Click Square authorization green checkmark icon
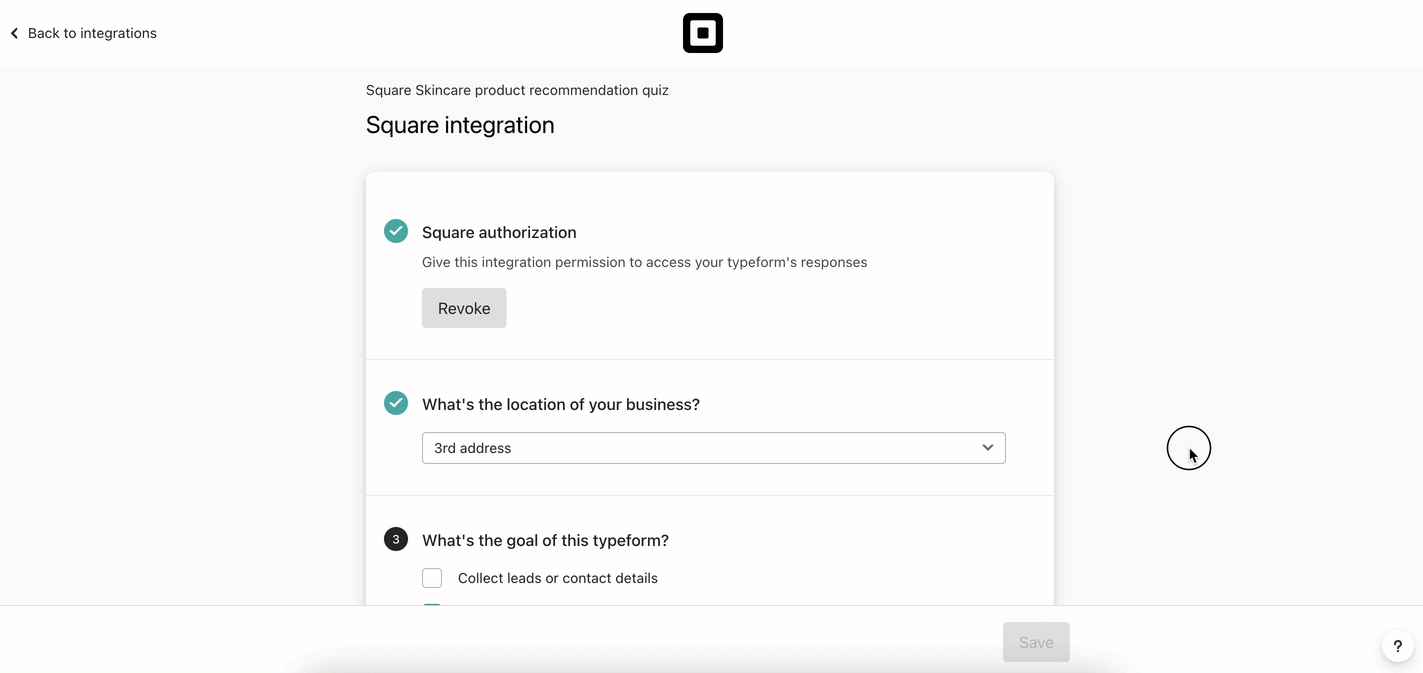 [x=396, y=231]
